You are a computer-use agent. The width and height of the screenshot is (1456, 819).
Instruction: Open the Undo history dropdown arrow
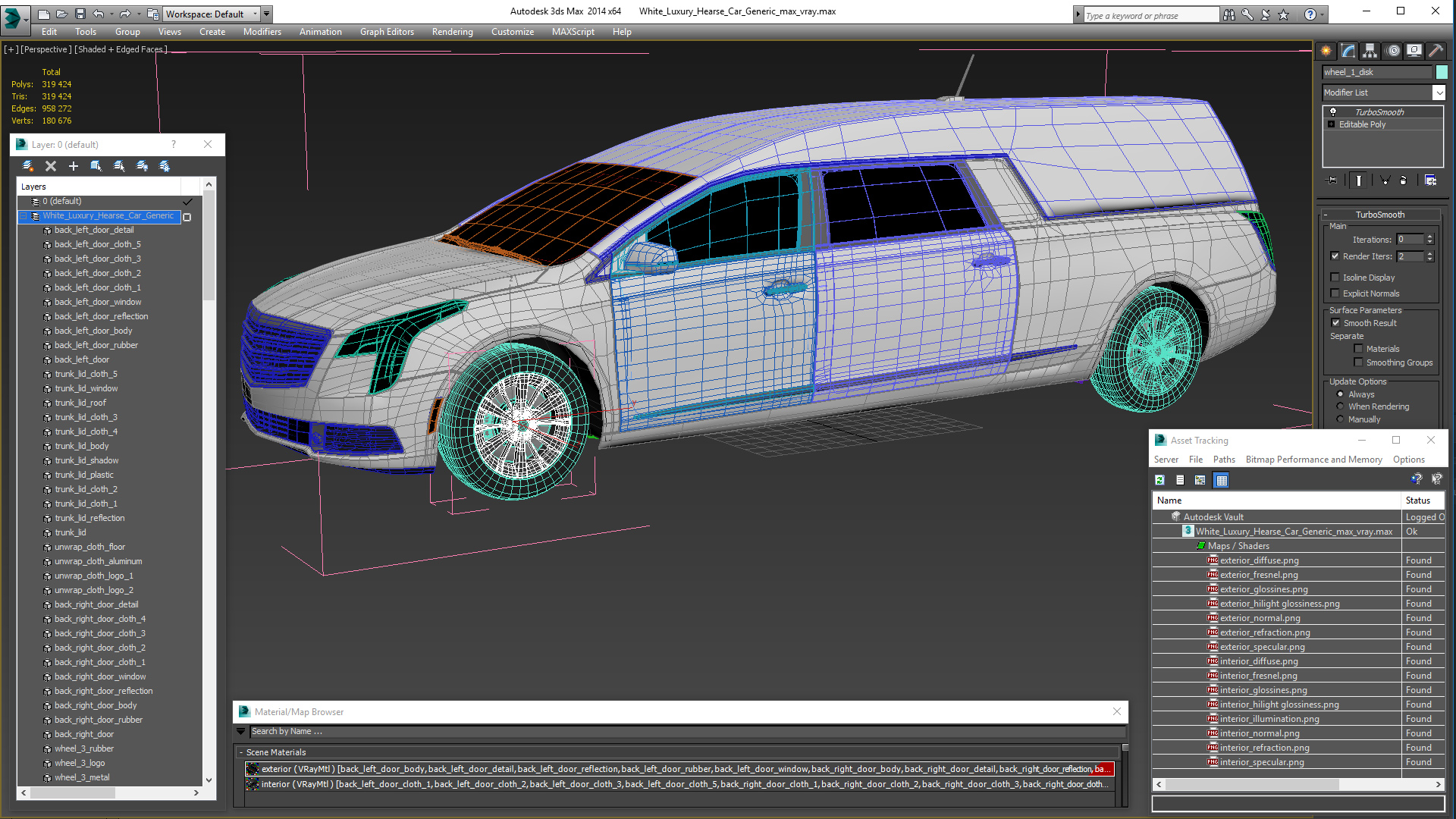(x=111, y=14)
